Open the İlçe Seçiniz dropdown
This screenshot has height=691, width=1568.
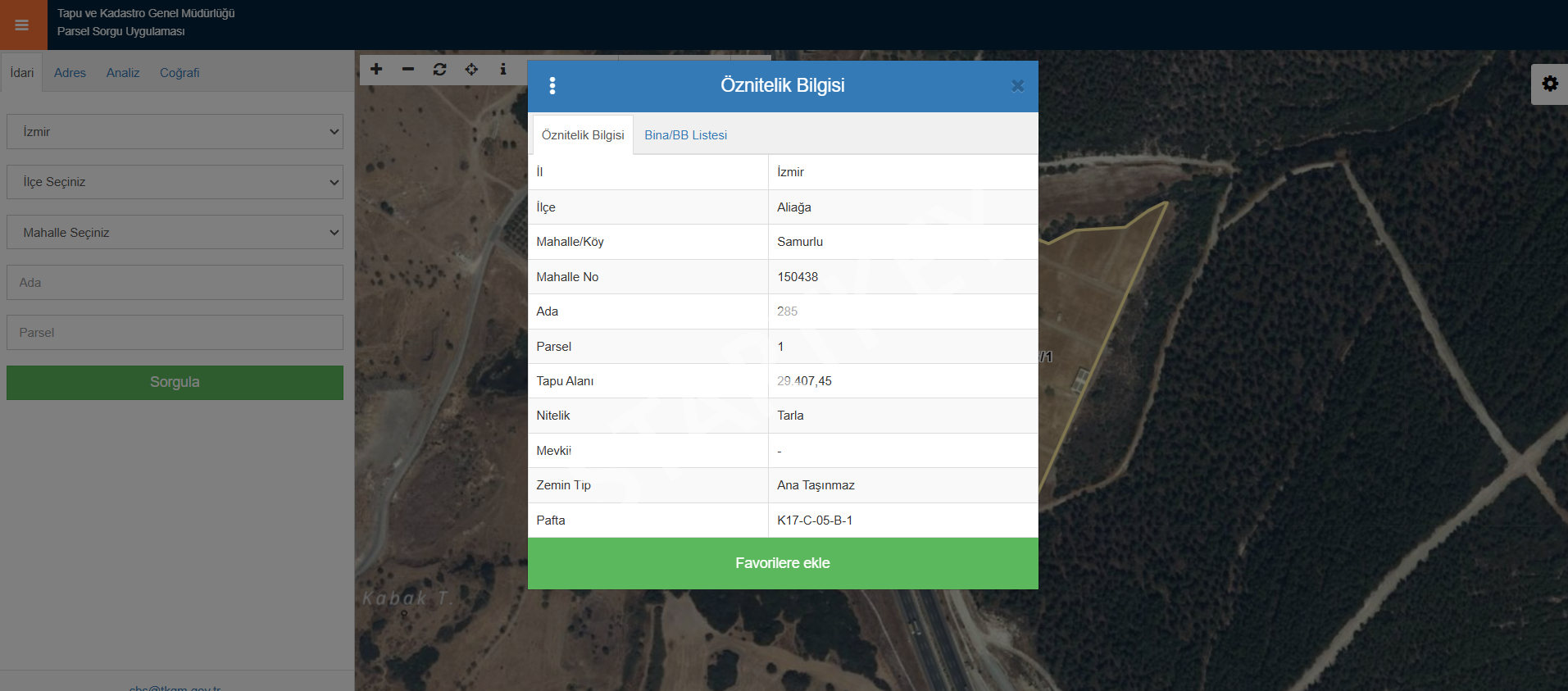point(175,182)
